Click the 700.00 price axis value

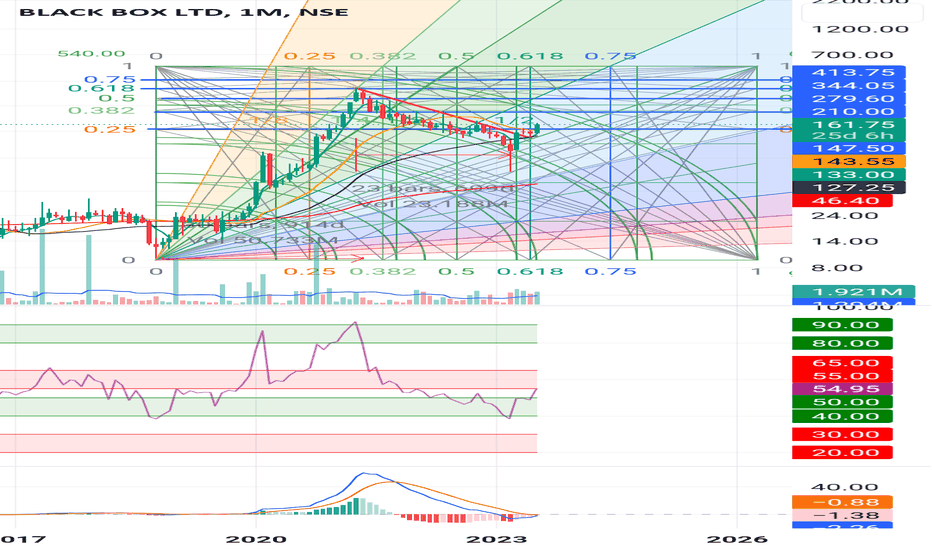point(852,55)
